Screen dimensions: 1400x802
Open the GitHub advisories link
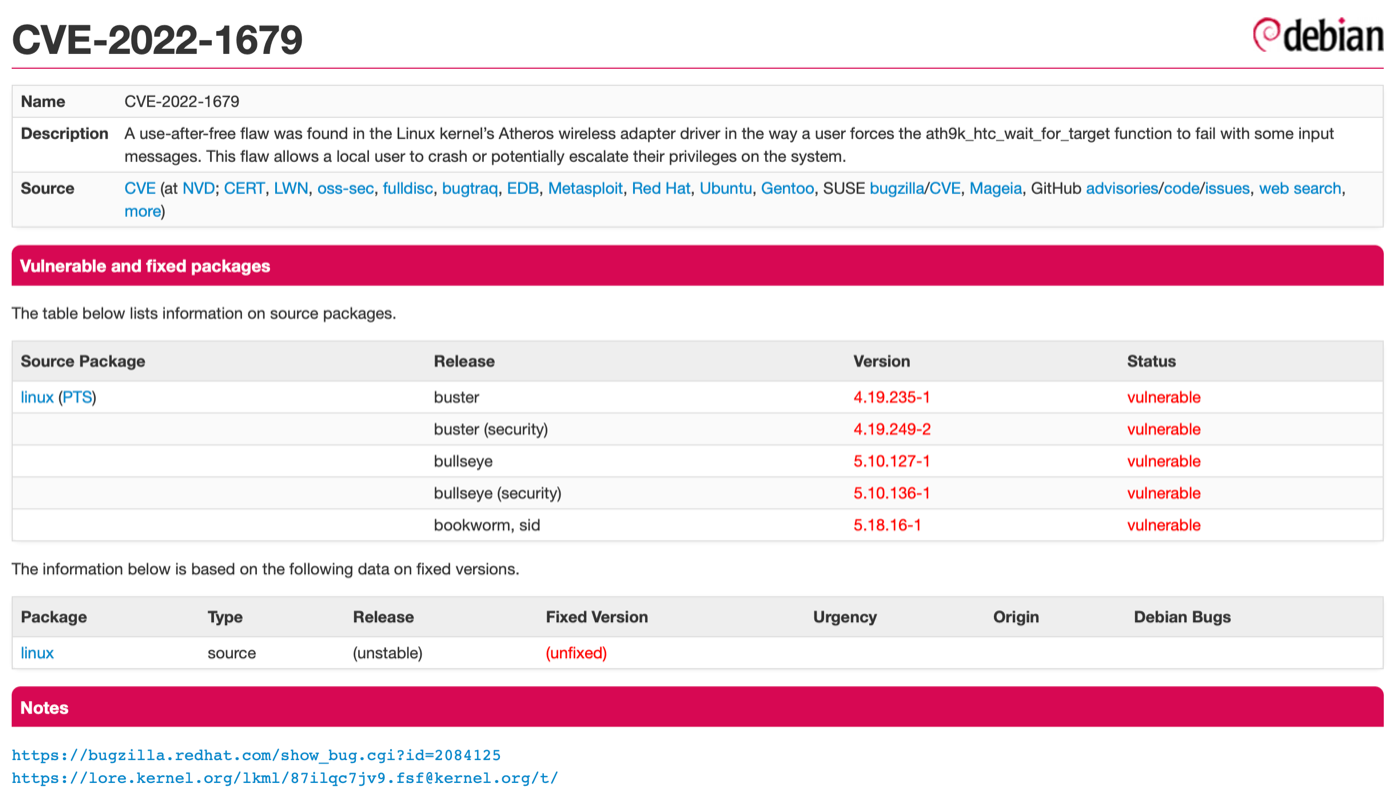coord(1122,188)
